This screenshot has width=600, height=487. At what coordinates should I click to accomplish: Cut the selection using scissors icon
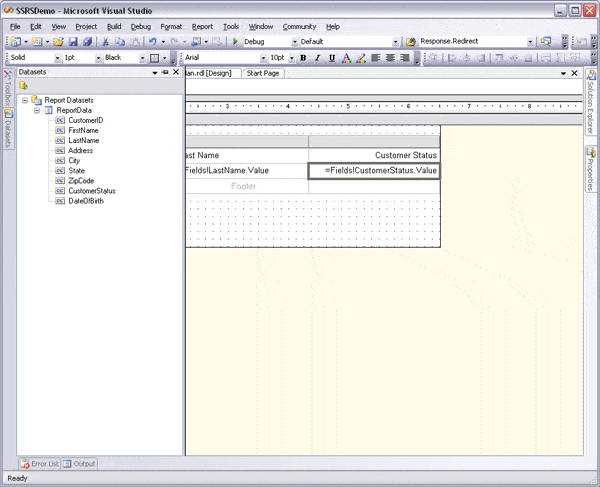[105, 41]
